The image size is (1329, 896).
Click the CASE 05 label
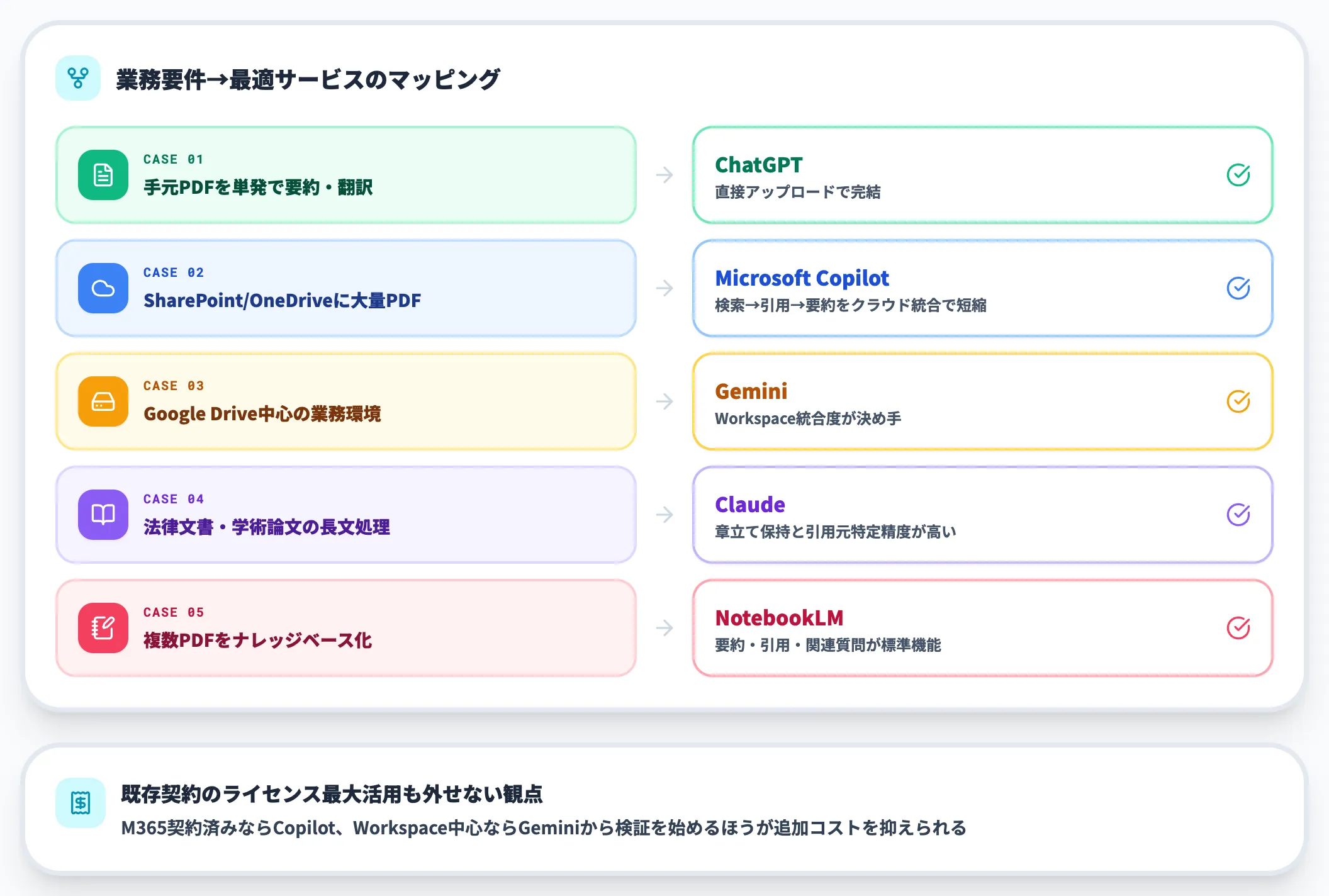174,612
